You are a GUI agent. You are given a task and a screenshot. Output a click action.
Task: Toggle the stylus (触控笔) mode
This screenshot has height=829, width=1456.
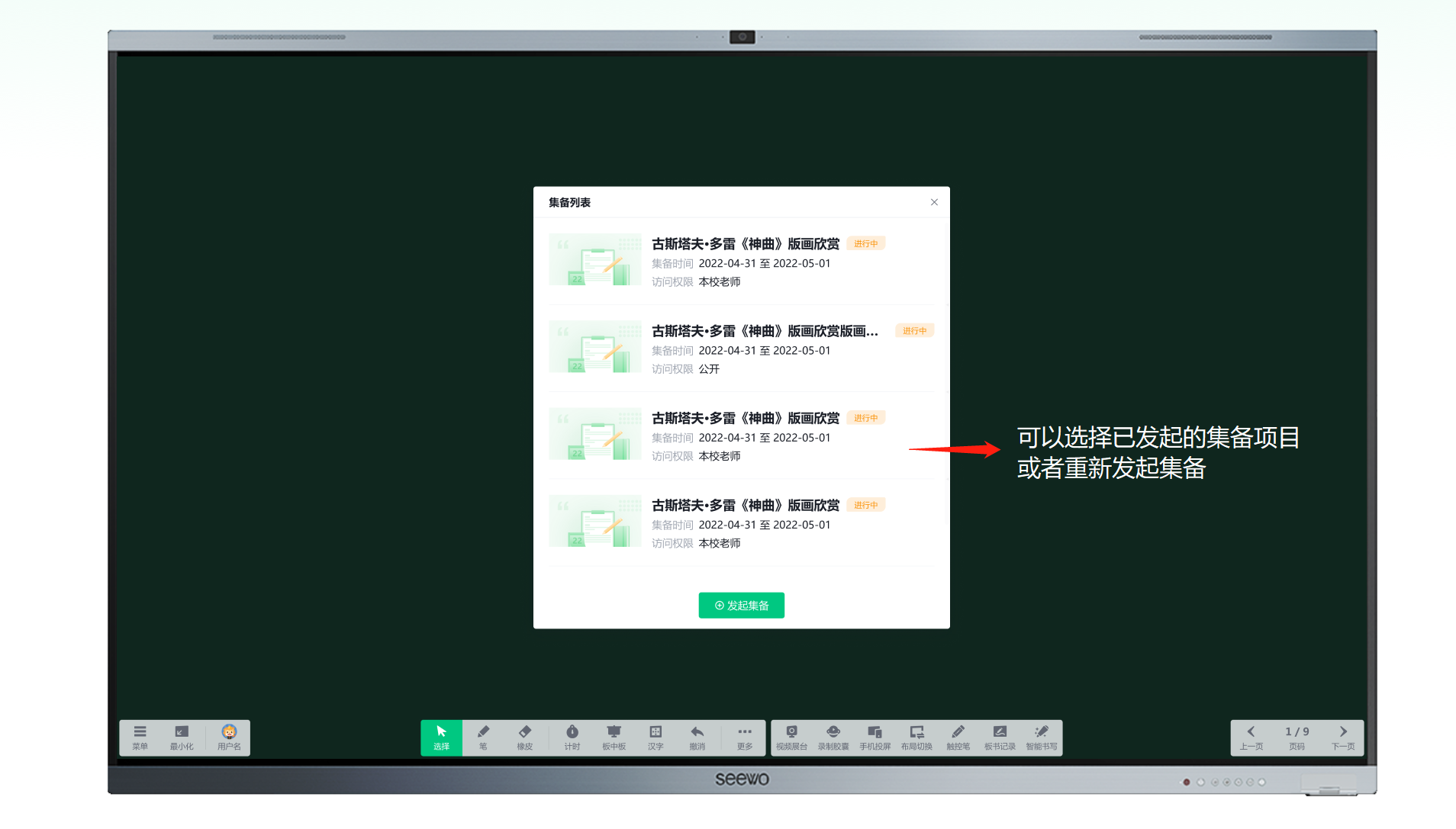pyautogui.click(x=958, y=737)
